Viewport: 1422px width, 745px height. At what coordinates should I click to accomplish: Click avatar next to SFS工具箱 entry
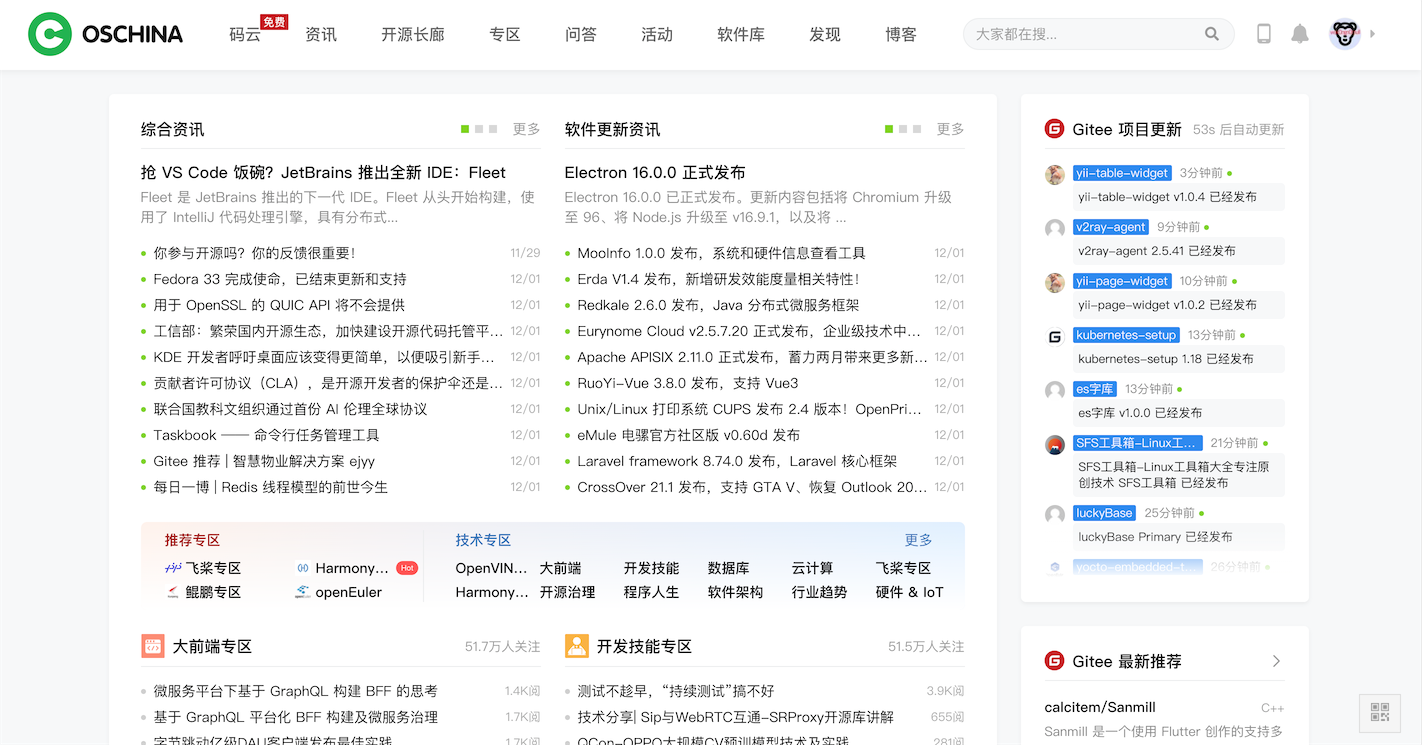tap(1055, 444)
